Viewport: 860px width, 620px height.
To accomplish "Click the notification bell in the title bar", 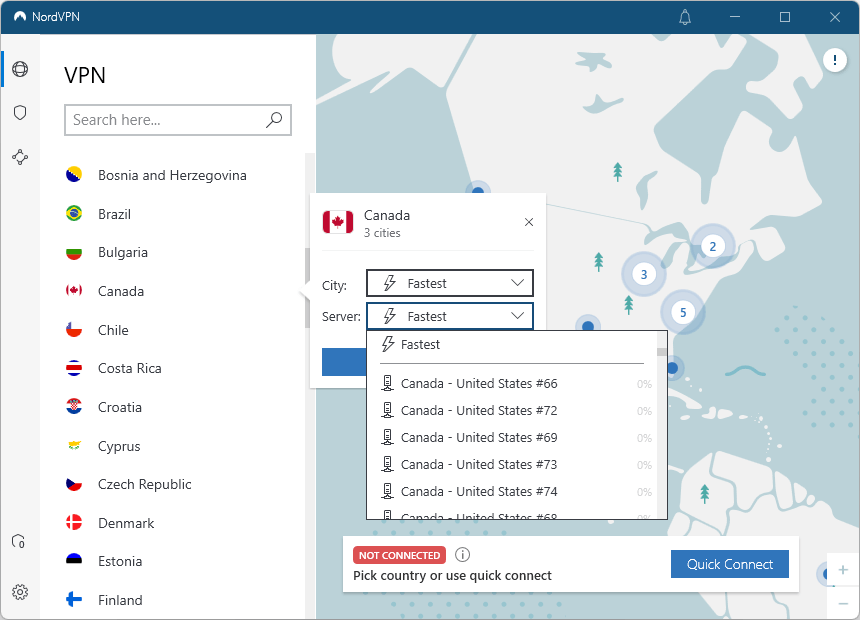I will [684, 17].
